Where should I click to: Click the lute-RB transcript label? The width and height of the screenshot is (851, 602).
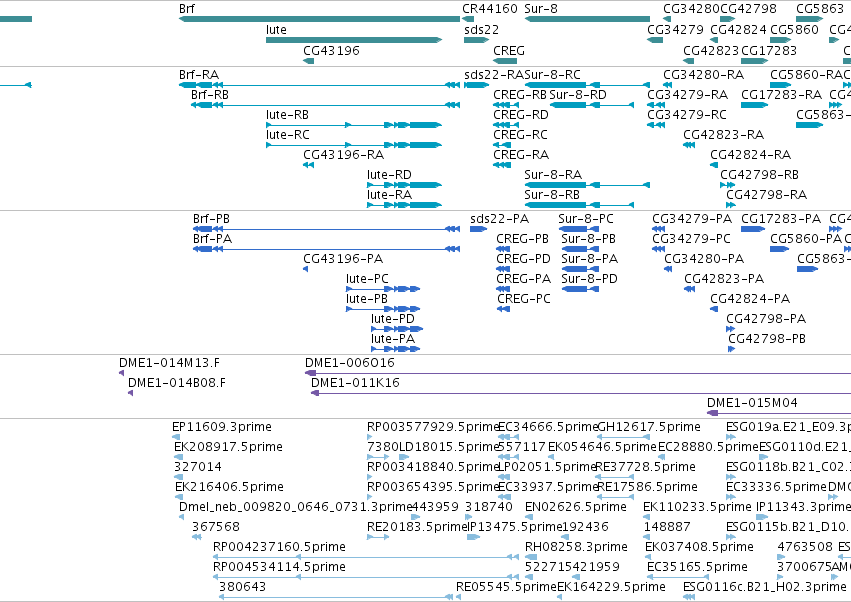(x=287, y=115)
